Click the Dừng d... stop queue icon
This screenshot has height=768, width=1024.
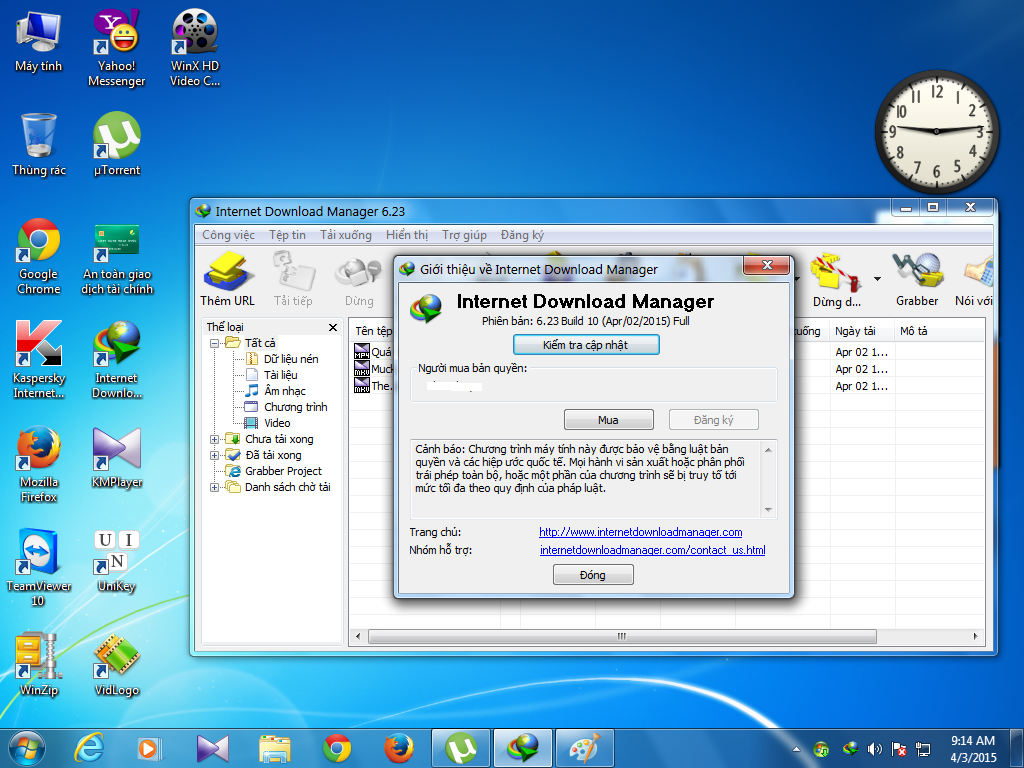tap(837, 281)
